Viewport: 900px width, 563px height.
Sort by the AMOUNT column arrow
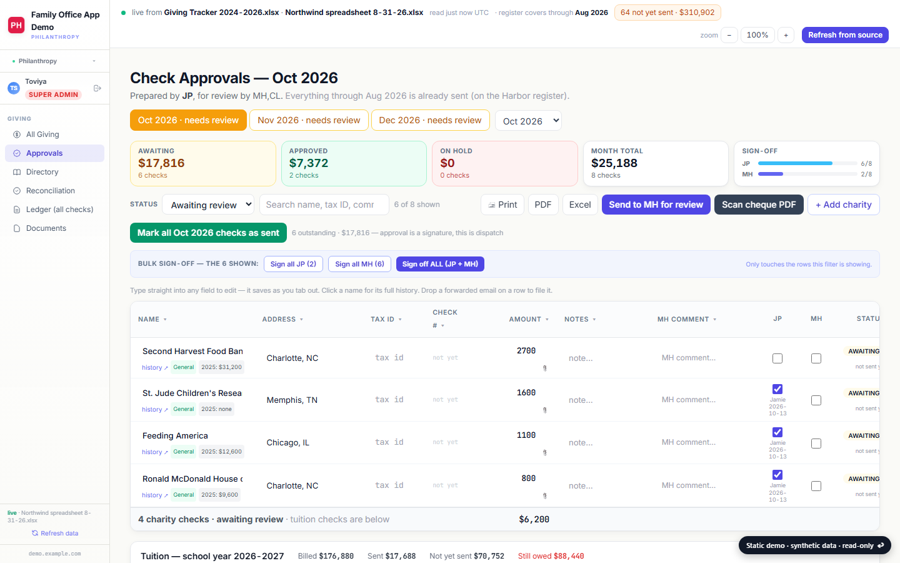547,320
